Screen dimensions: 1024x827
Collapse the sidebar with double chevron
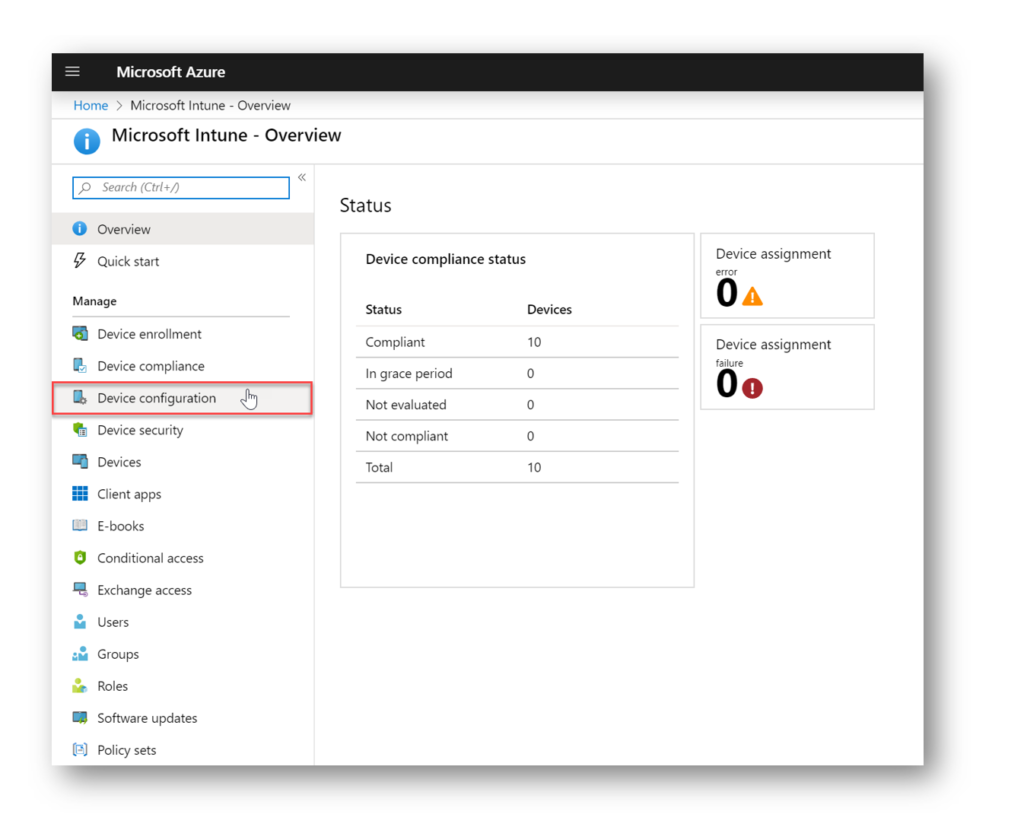pyautogui.click(x=302, y=177)
